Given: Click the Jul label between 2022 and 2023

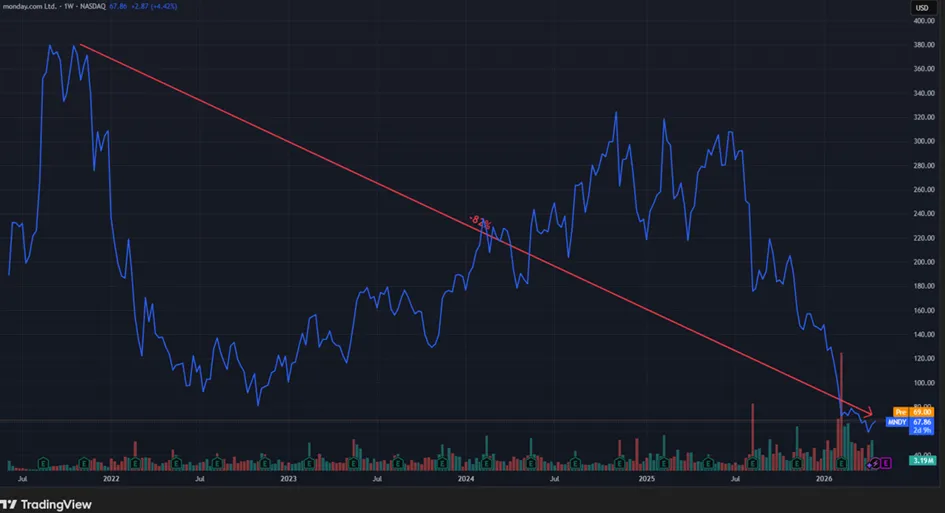Looking at the screenshot, I should coord(199,479).
